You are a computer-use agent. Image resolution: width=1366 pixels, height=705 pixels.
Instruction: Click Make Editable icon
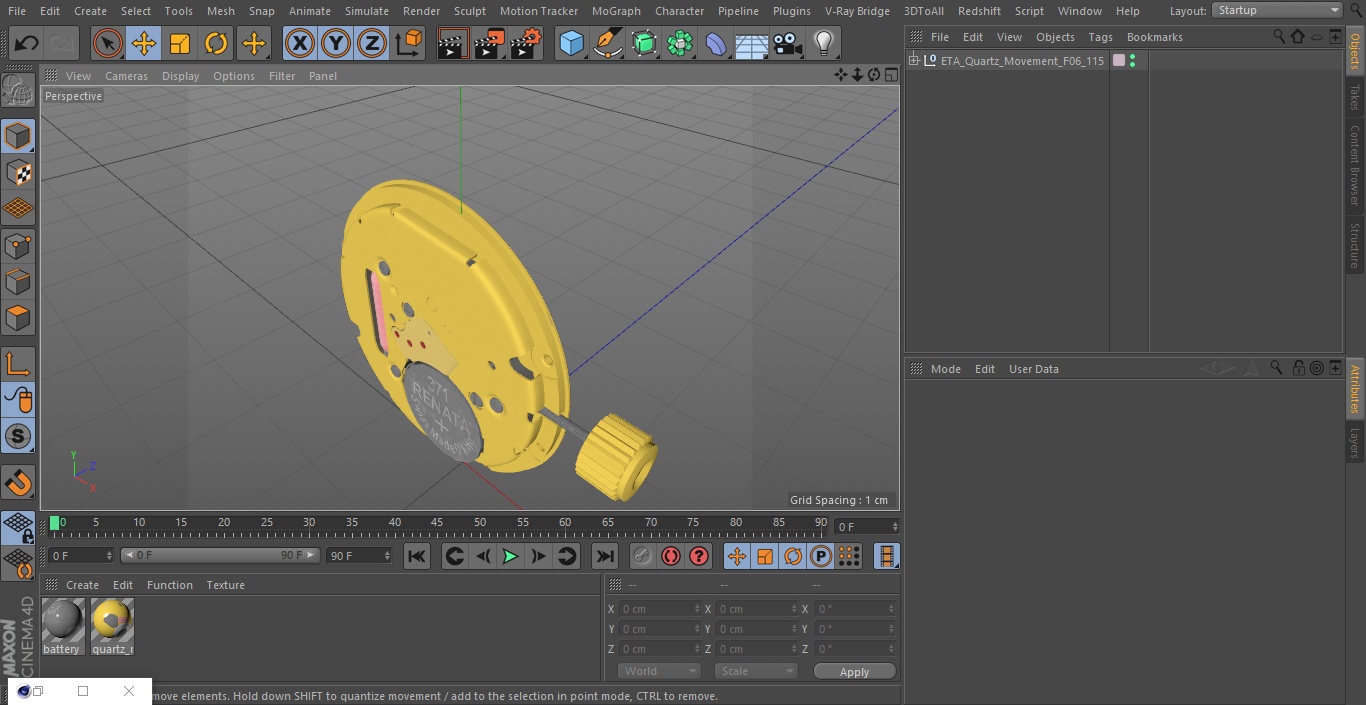[18, 92]
